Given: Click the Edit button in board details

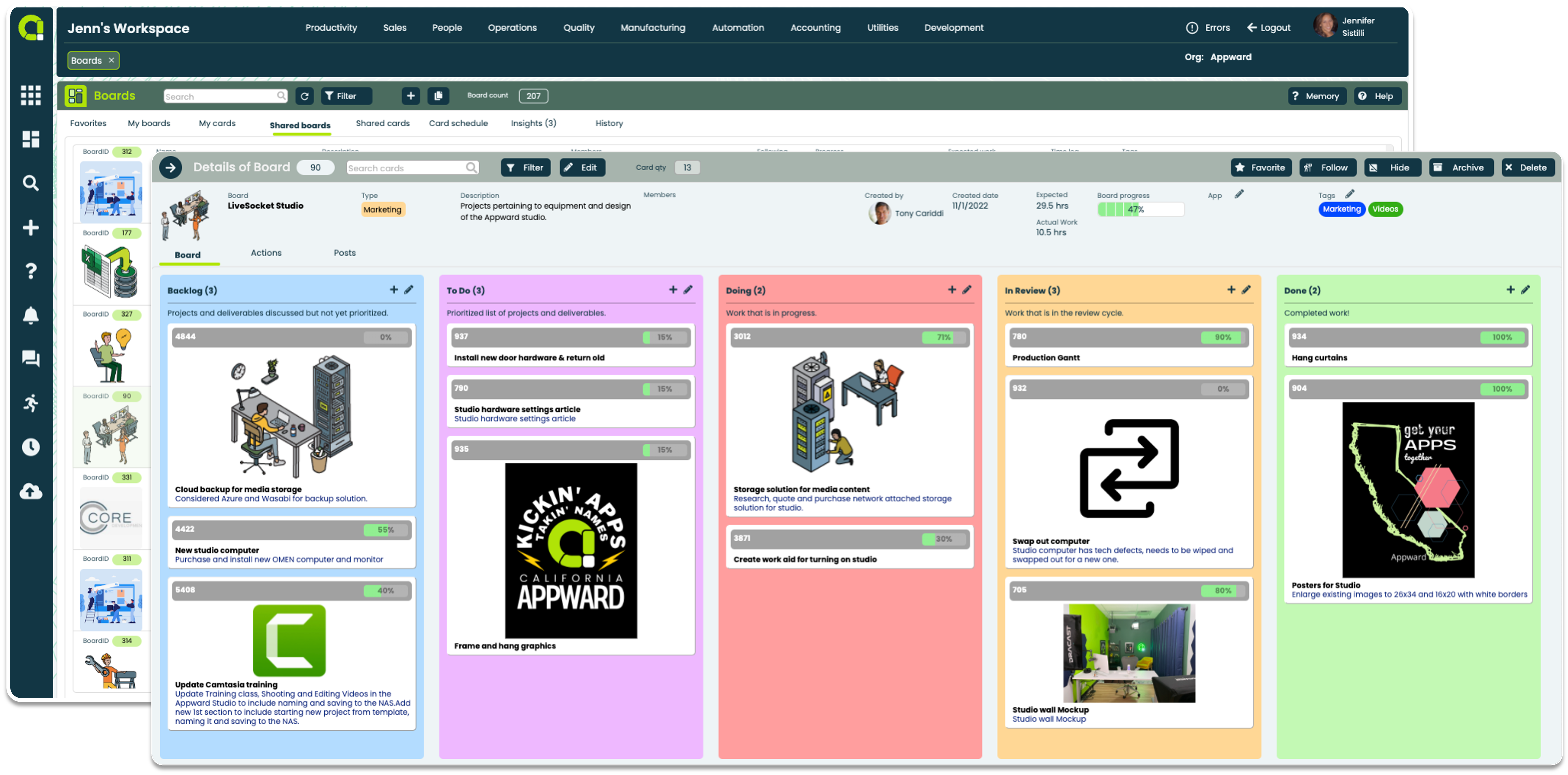Looking at the screenshot, I should pos(582,167).
